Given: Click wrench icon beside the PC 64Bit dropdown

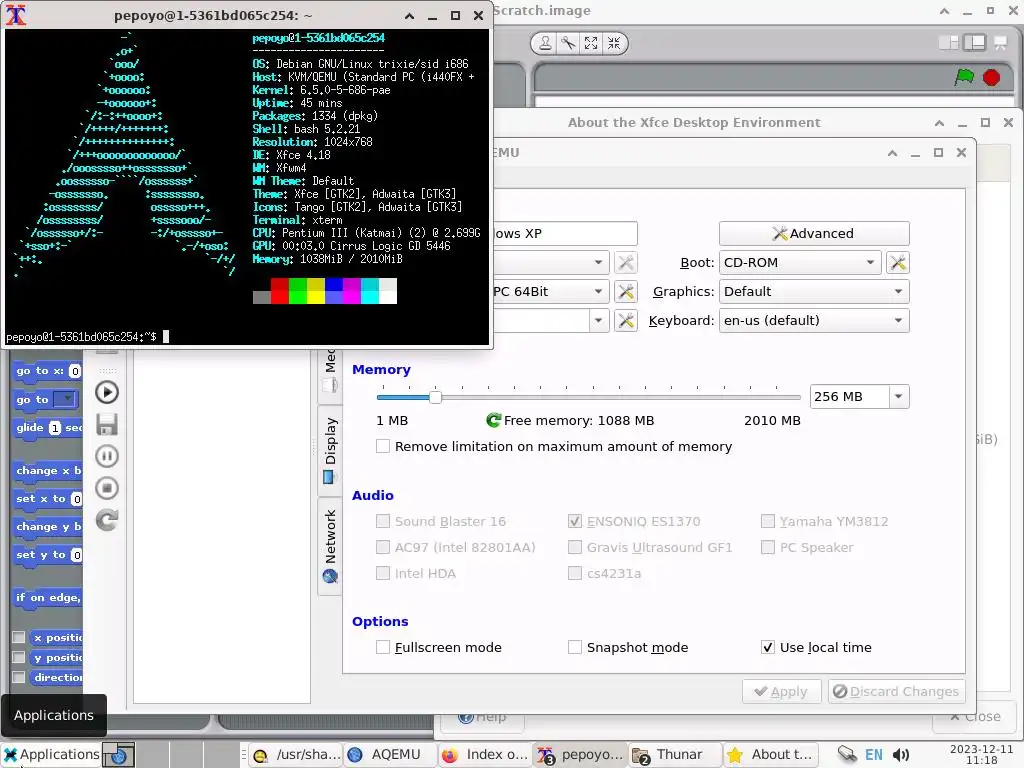Looking at the screenshot, I should 626,291.
